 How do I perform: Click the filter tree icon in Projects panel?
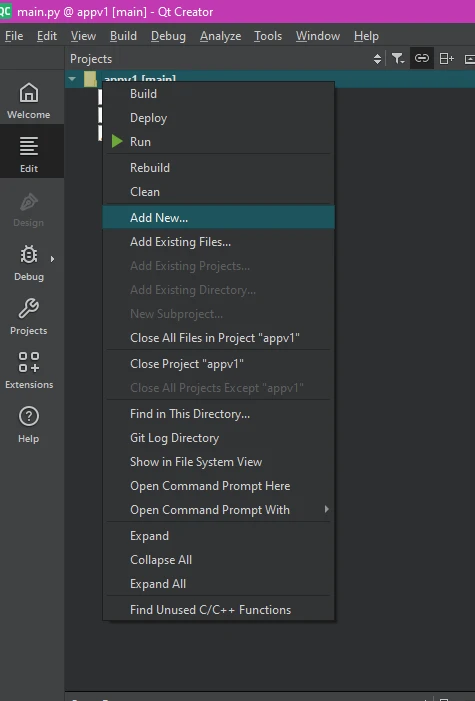point(398,59)
